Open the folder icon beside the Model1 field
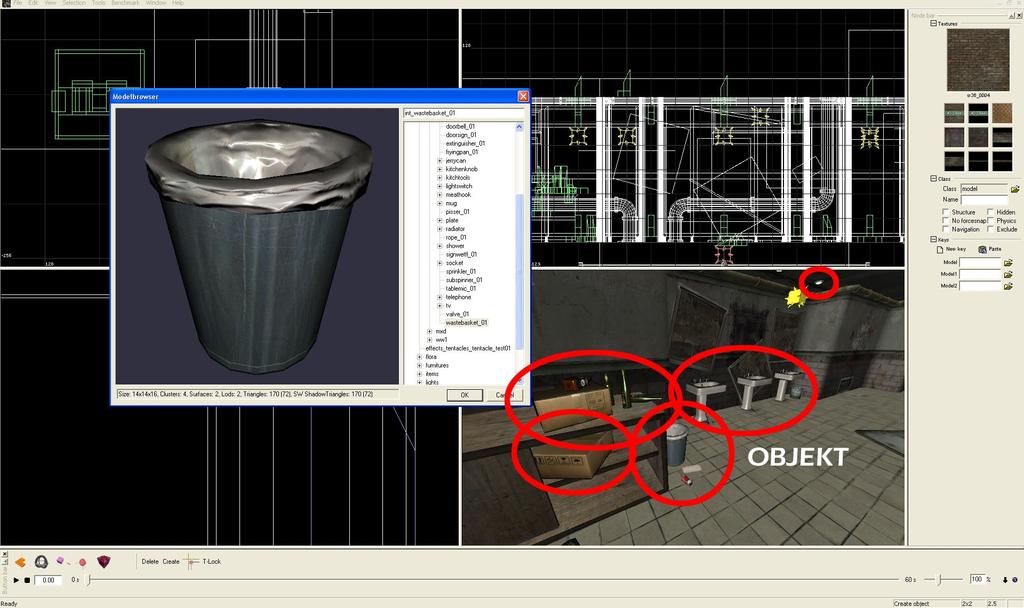1024x608 pixels. tap(1008, 274)
